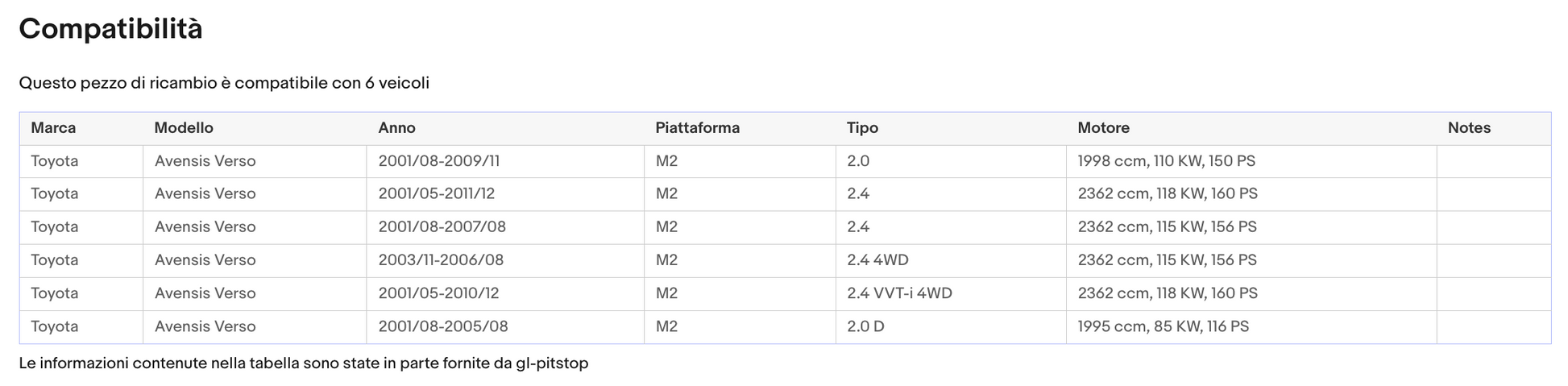Select the 2001/08-2007/08 year cell
The image size is (1568, 386).
(505, 227)
